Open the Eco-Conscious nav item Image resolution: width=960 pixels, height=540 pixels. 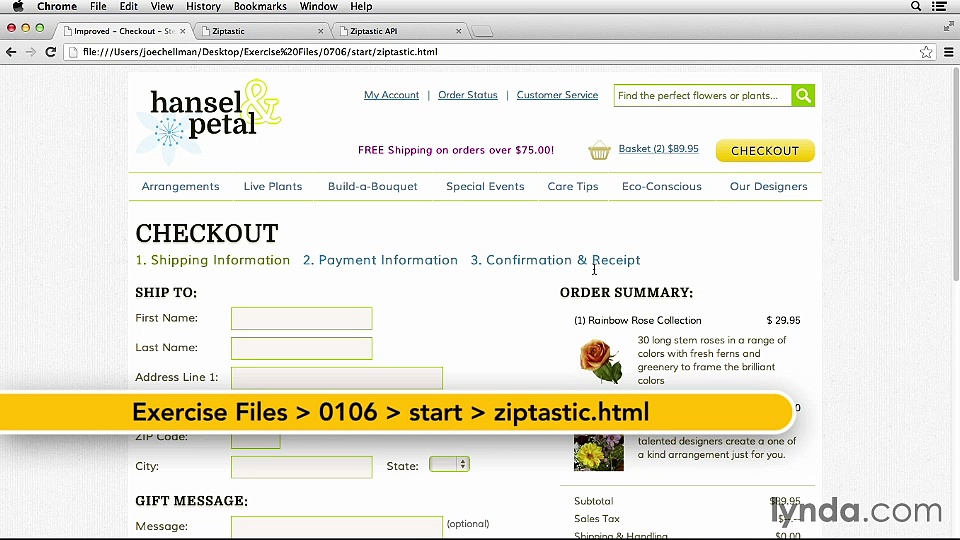click(662, 187)
